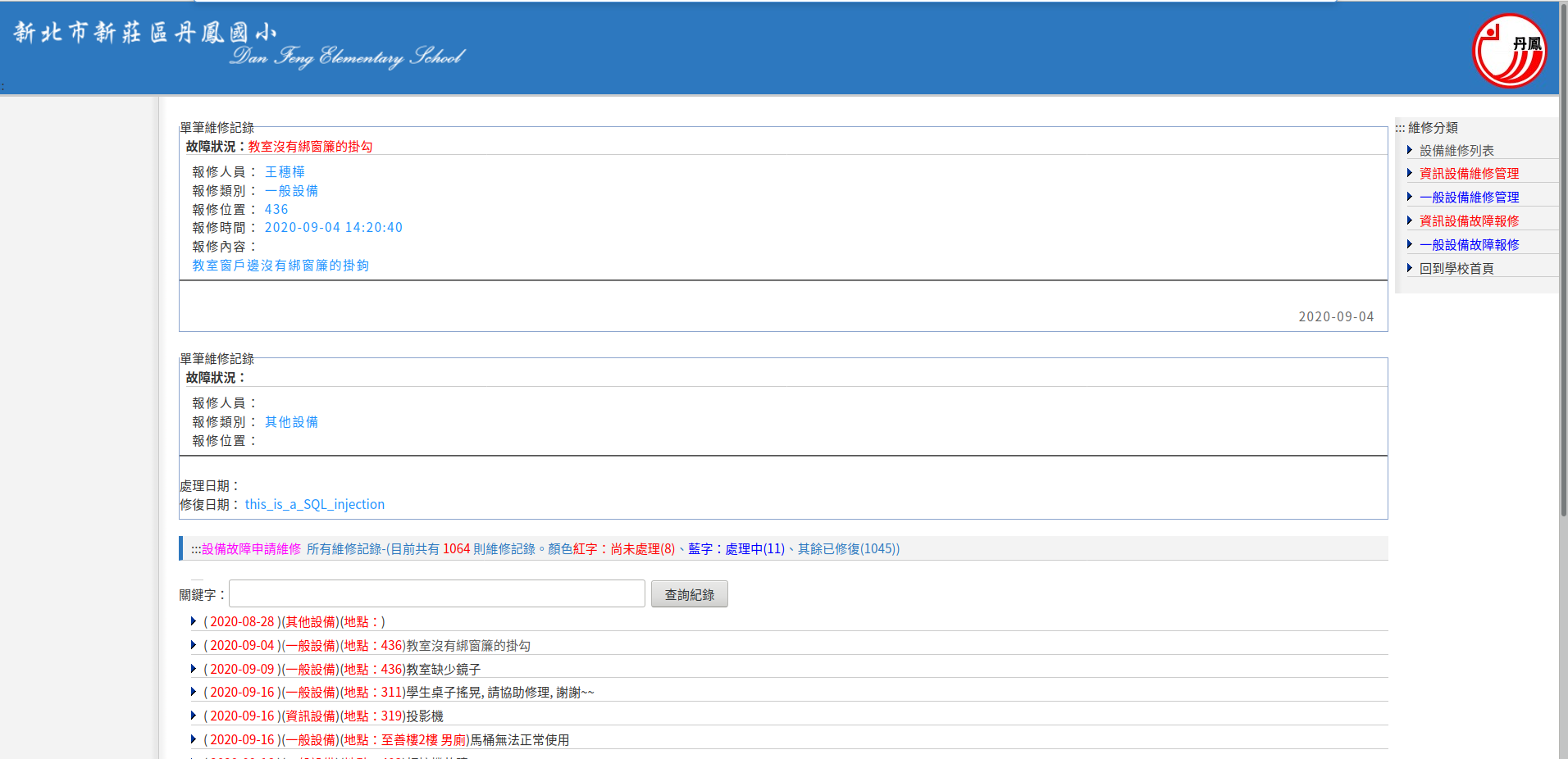The width and height of the screenshot is (1568, 759).
Task: Open 一般設備維修管理 link
Action: (1469, 198)
